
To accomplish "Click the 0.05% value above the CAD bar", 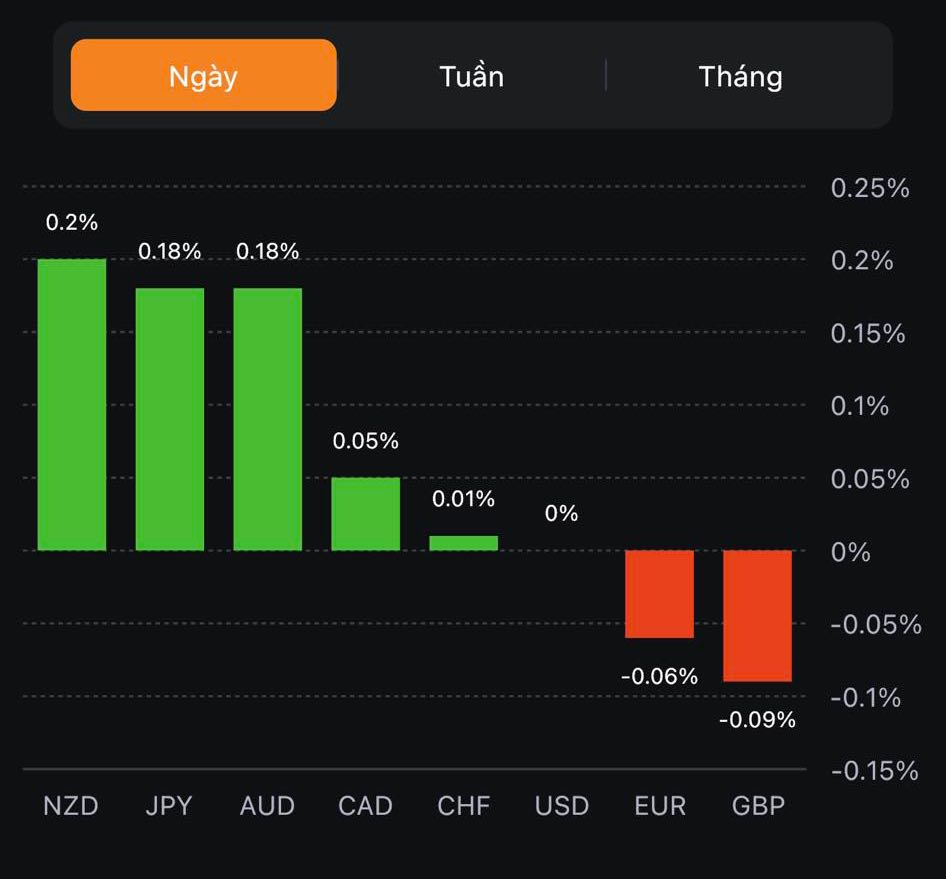I will point(365,441).
